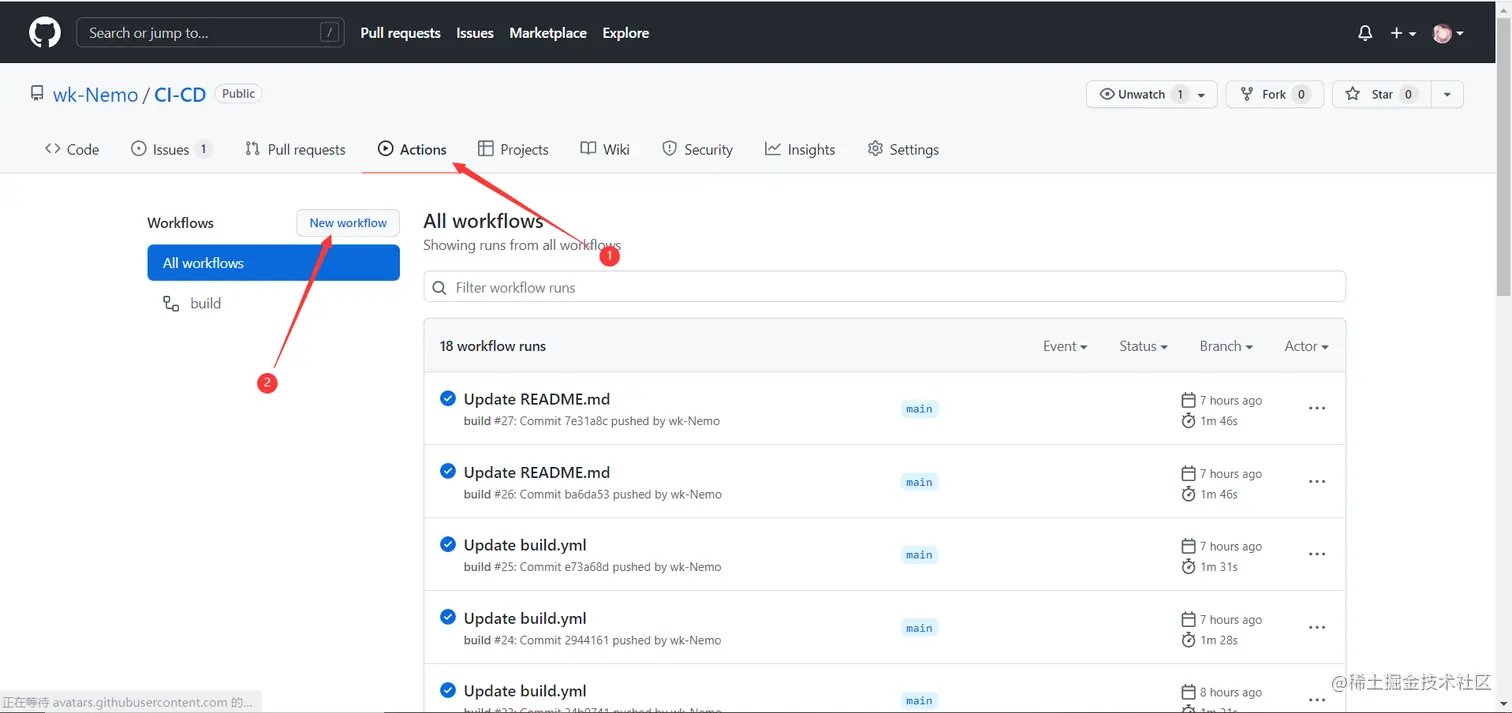
Task: Go to the Security tab
Action: pos(697,149)
